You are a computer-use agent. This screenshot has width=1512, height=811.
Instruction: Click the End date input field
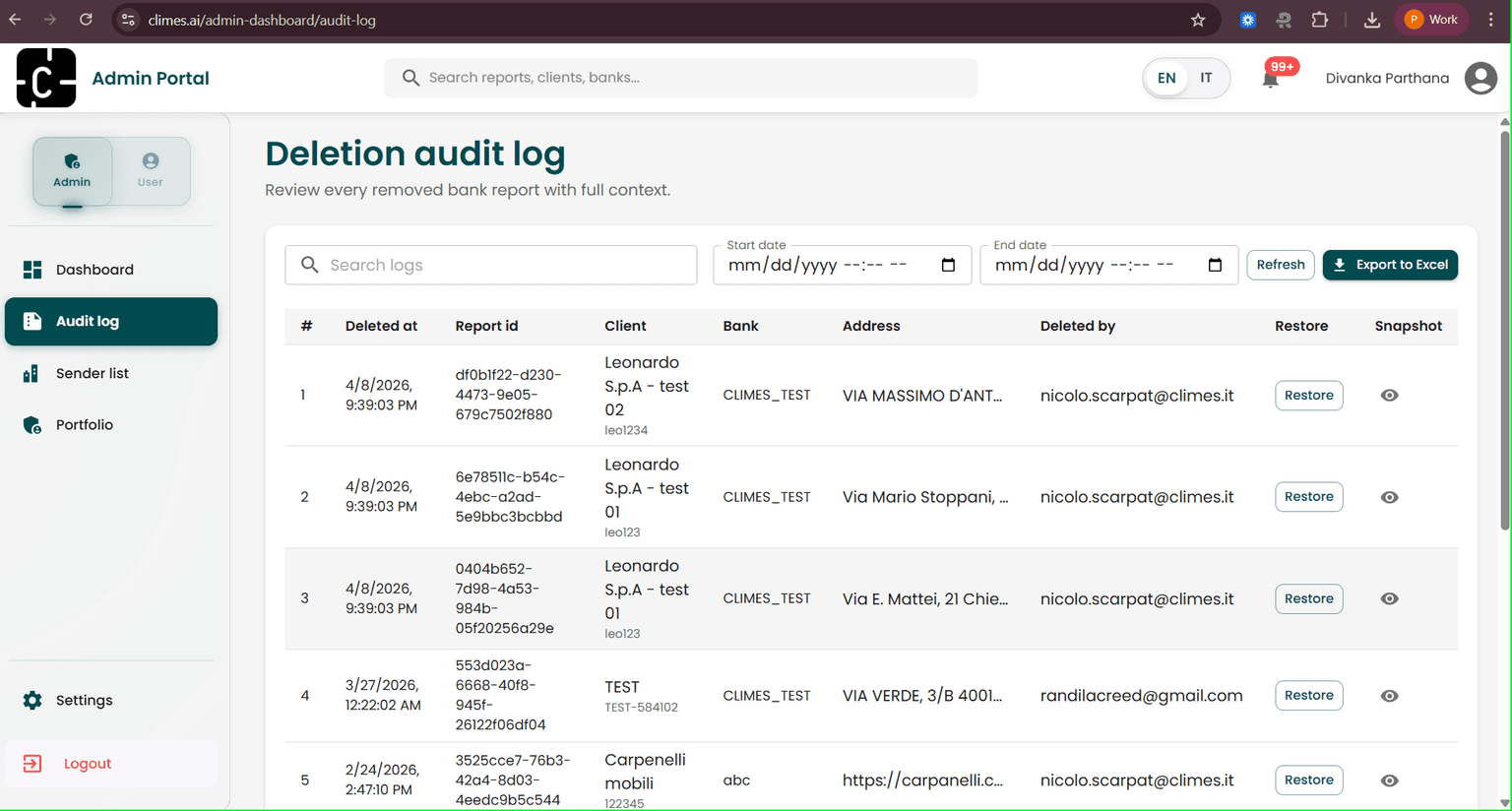(1108, 265)
